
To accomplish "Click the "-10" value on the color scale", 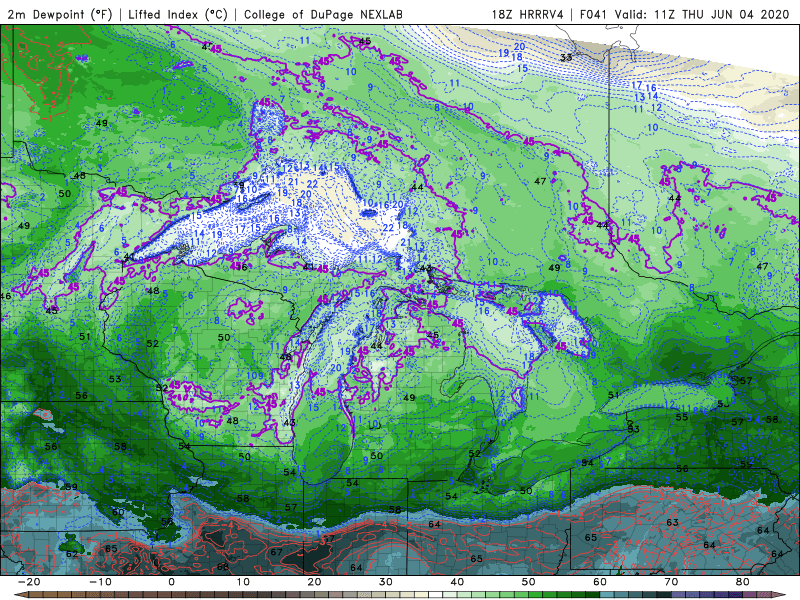I will [101, 582].
